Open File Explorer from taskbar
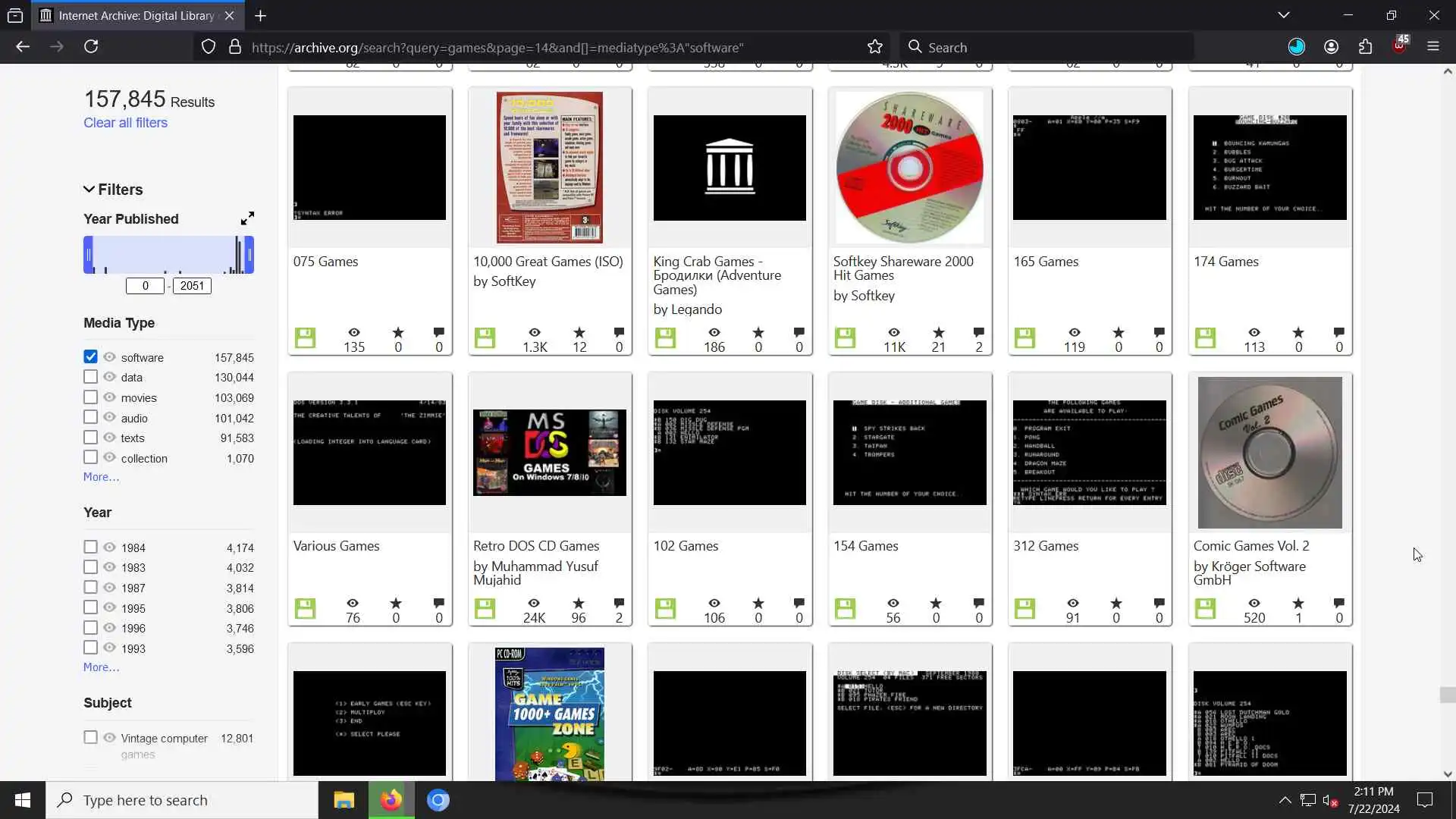1456x819 pixels. (344, 800)
